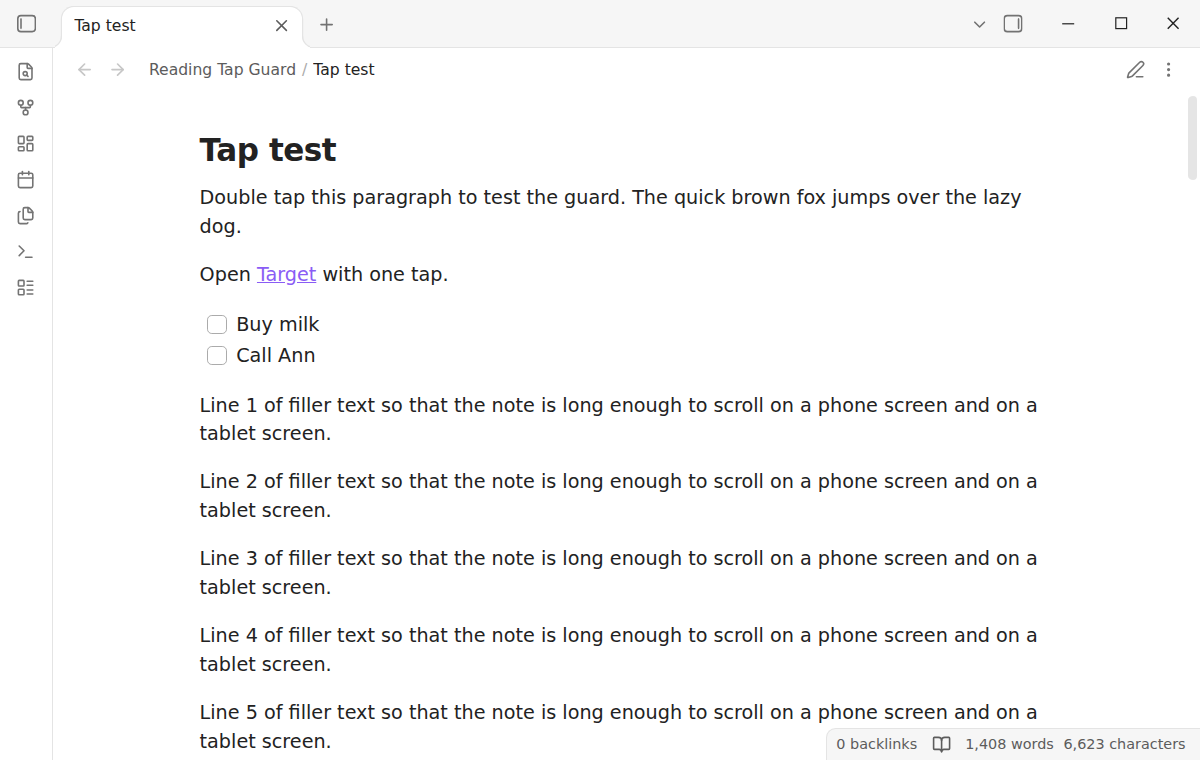Click Tap test breadcrumb title
Image resolution: width=1200 pixels, height=760 pixels.
(344, 70)
